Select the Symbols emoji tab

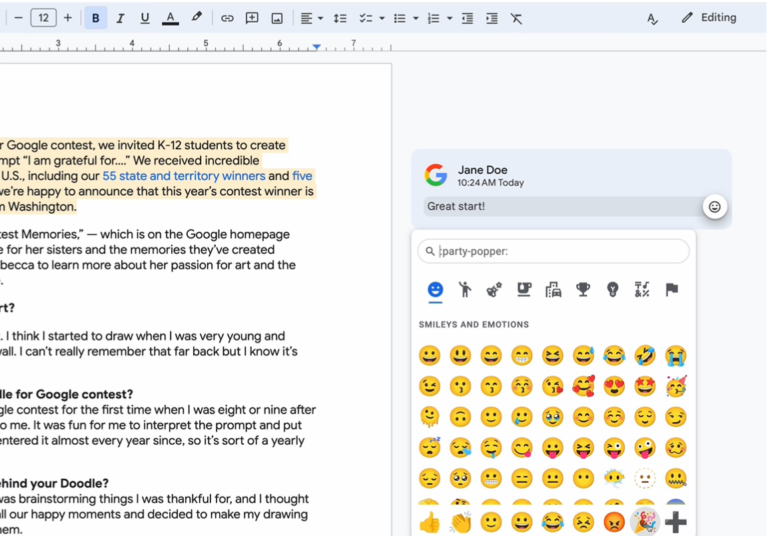(642, 290)
